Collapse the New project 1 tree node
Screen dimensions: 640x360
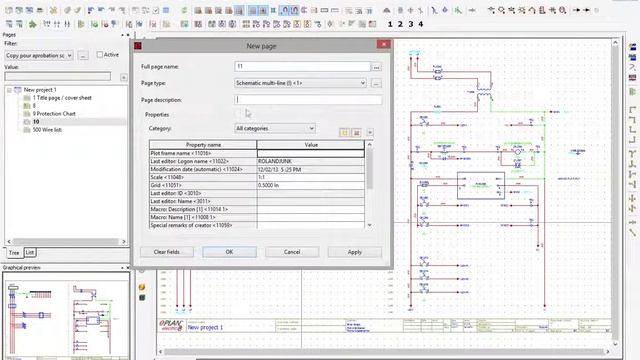[x=9, y=90]
